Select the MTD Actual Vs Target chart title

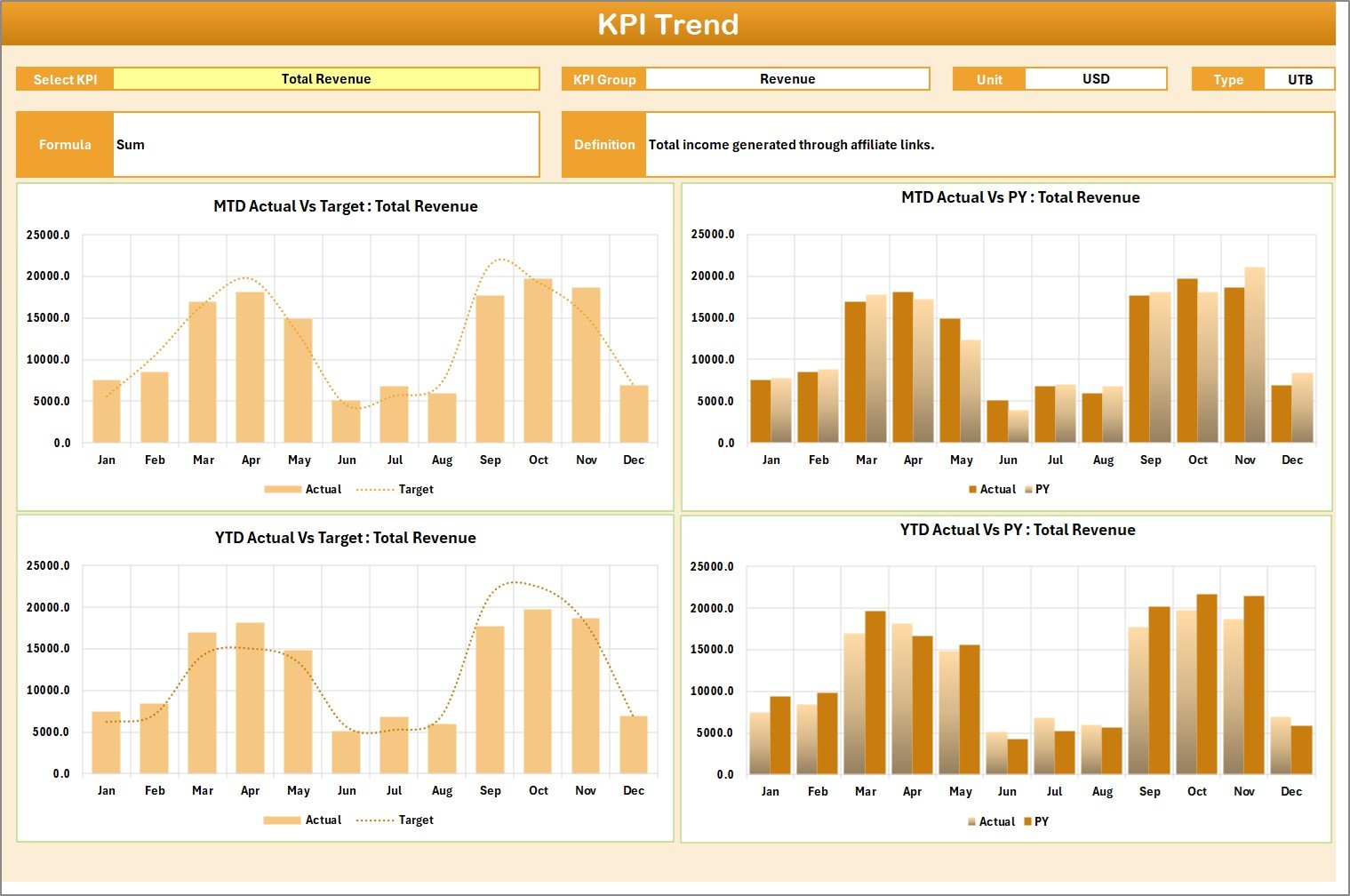347,206
